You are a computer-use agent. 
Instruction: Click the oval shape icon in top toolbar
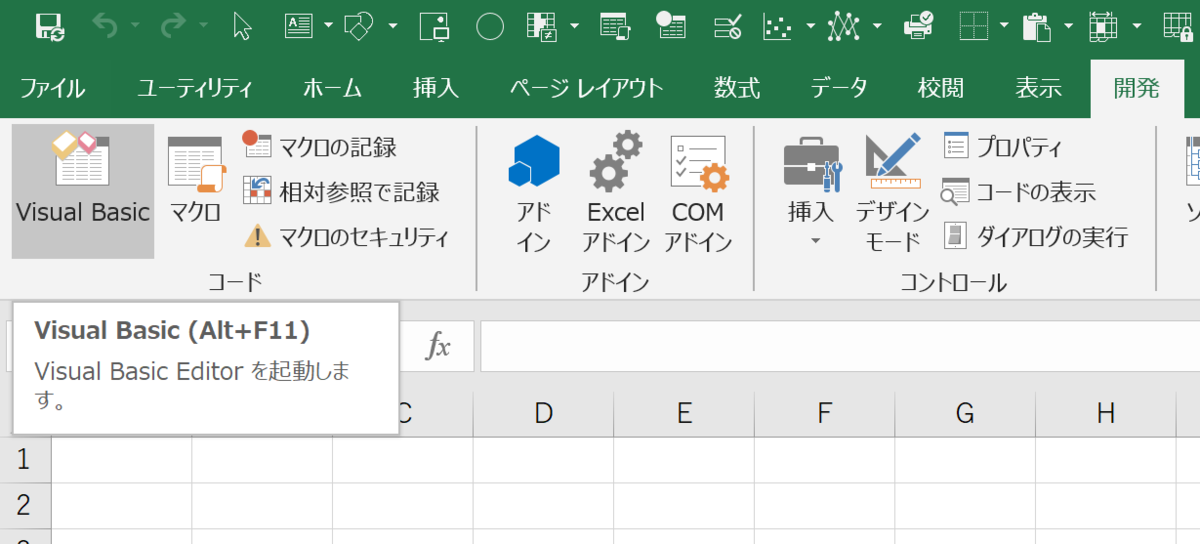click(x=489, y=26)
